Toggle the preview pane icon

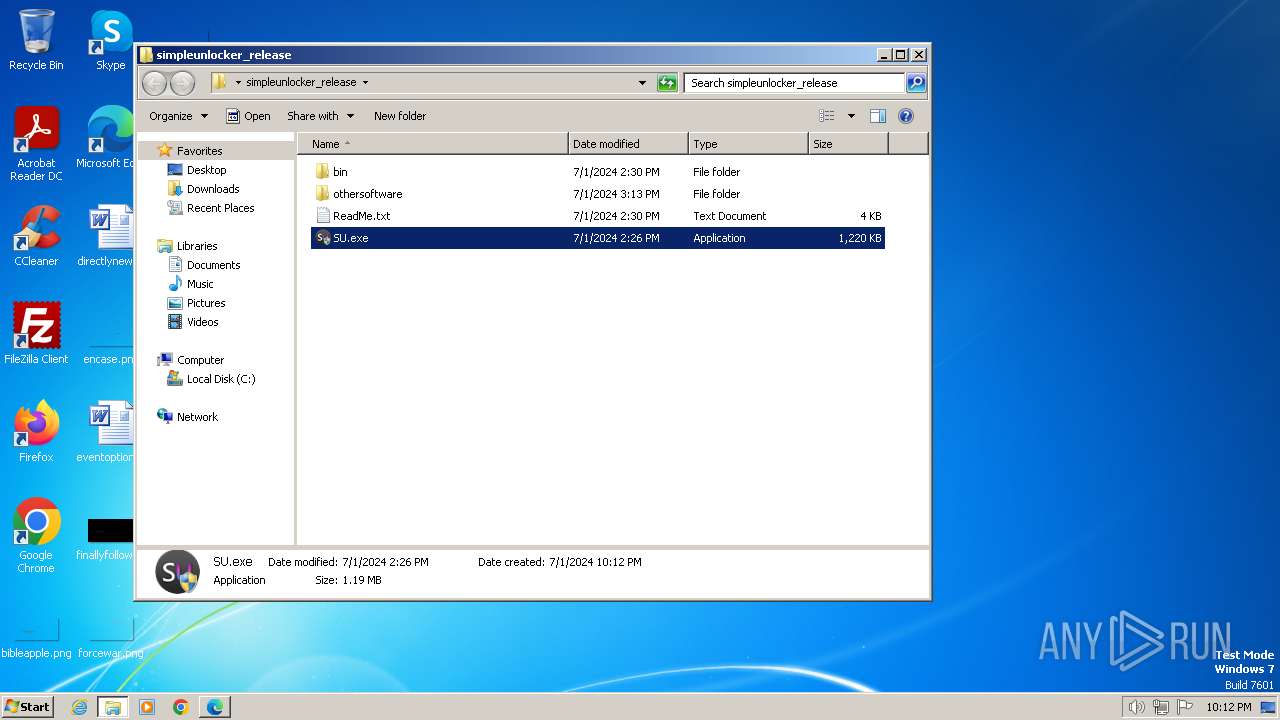click(878, 116)
